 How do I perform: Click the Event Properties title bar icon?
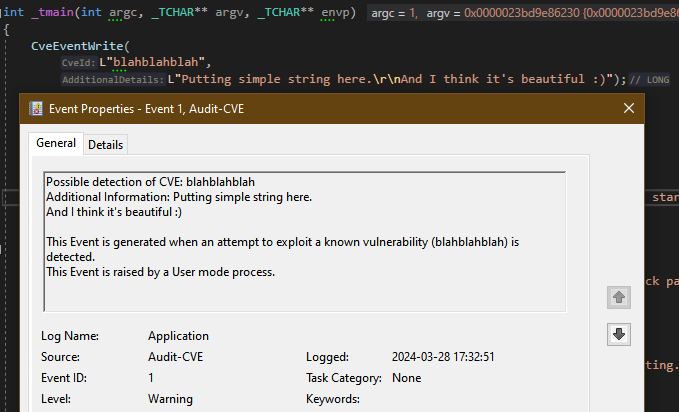pyautogui.click(x=36, y=109)
